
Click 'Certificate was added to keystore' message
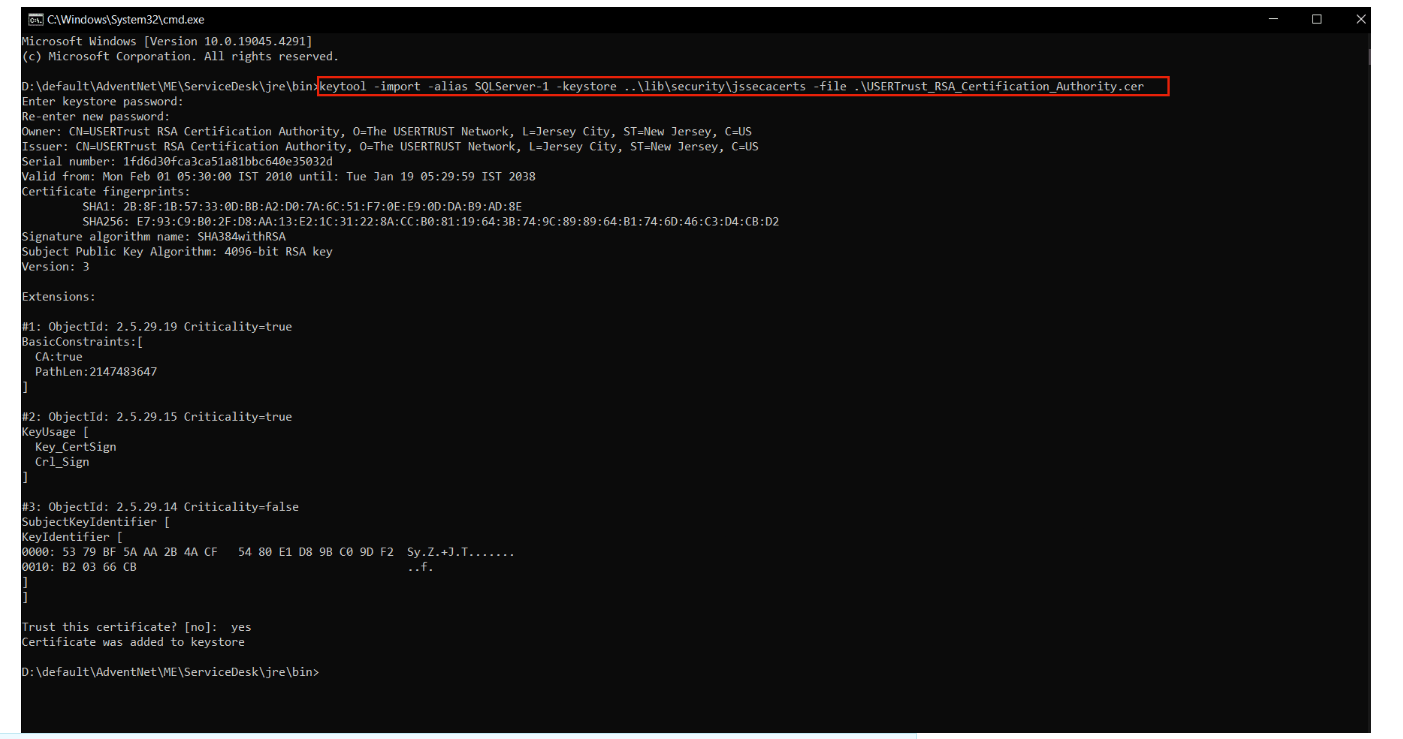click(x=133, y=642)
